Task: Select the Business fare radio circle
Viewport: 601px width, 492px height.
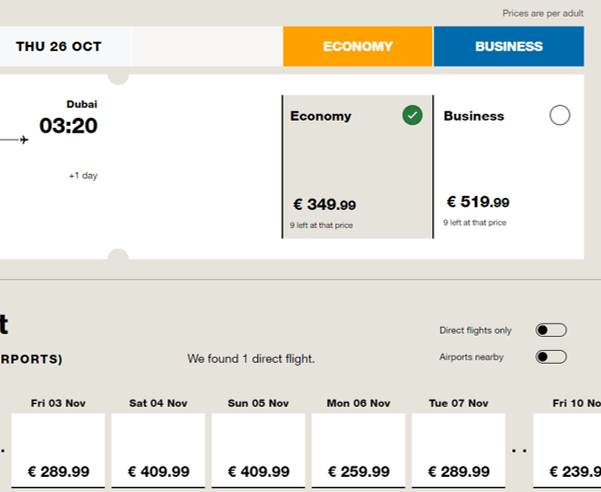Action: [x=560, y=115]
